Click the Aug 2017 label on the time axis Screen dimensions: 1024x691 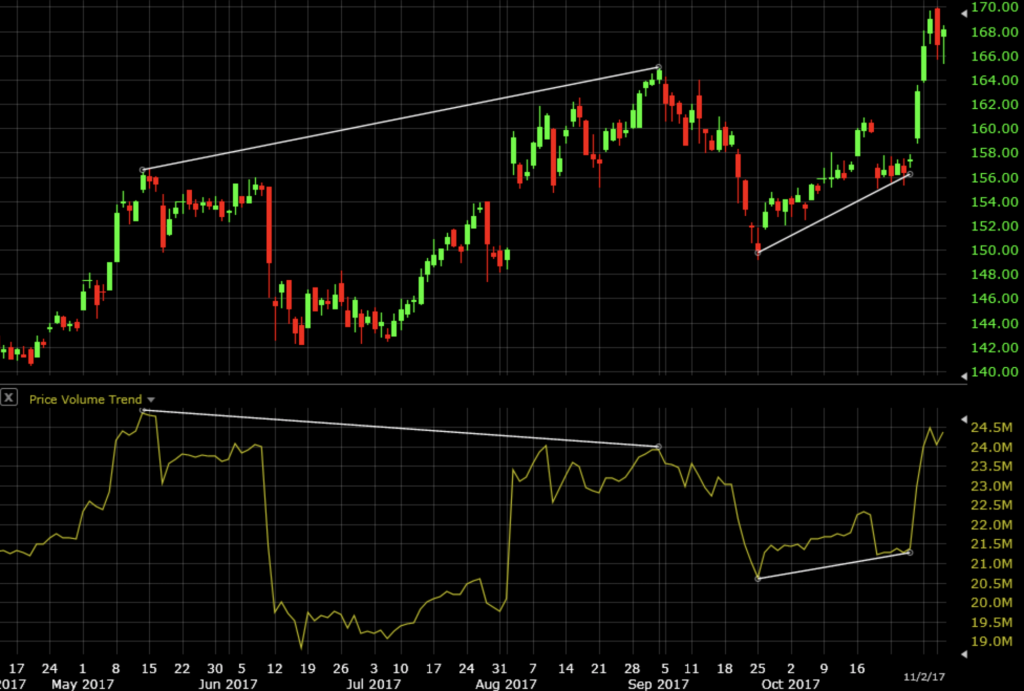pos(501,683)
